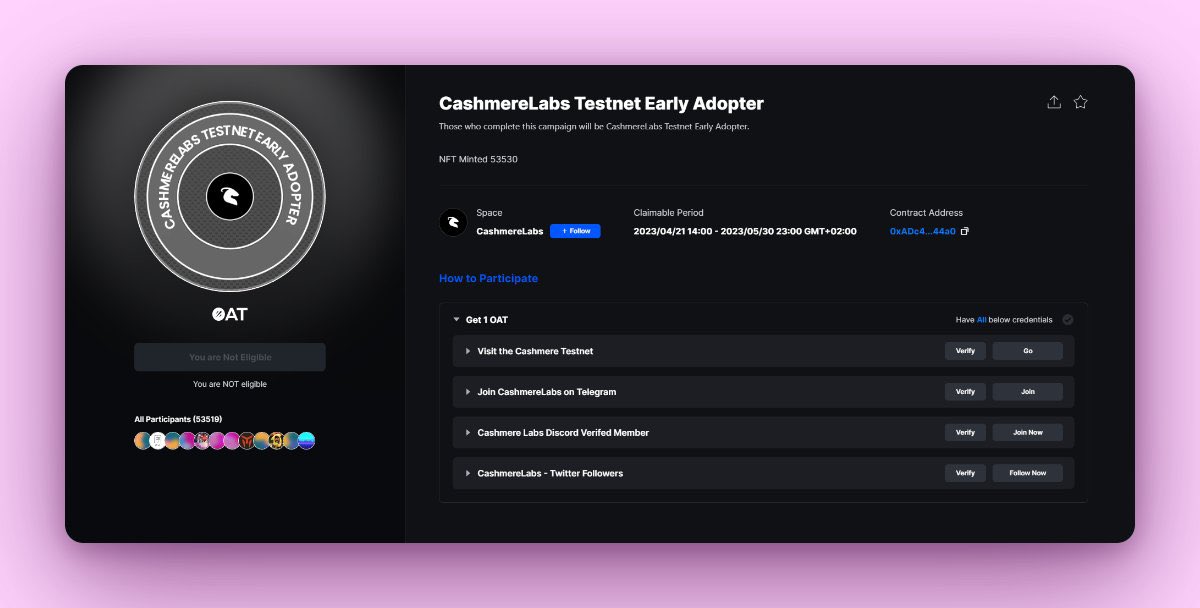Open the 0xADc4...44a0 contract address link
The image size is (1200, 608).
(x=923, y=231)
